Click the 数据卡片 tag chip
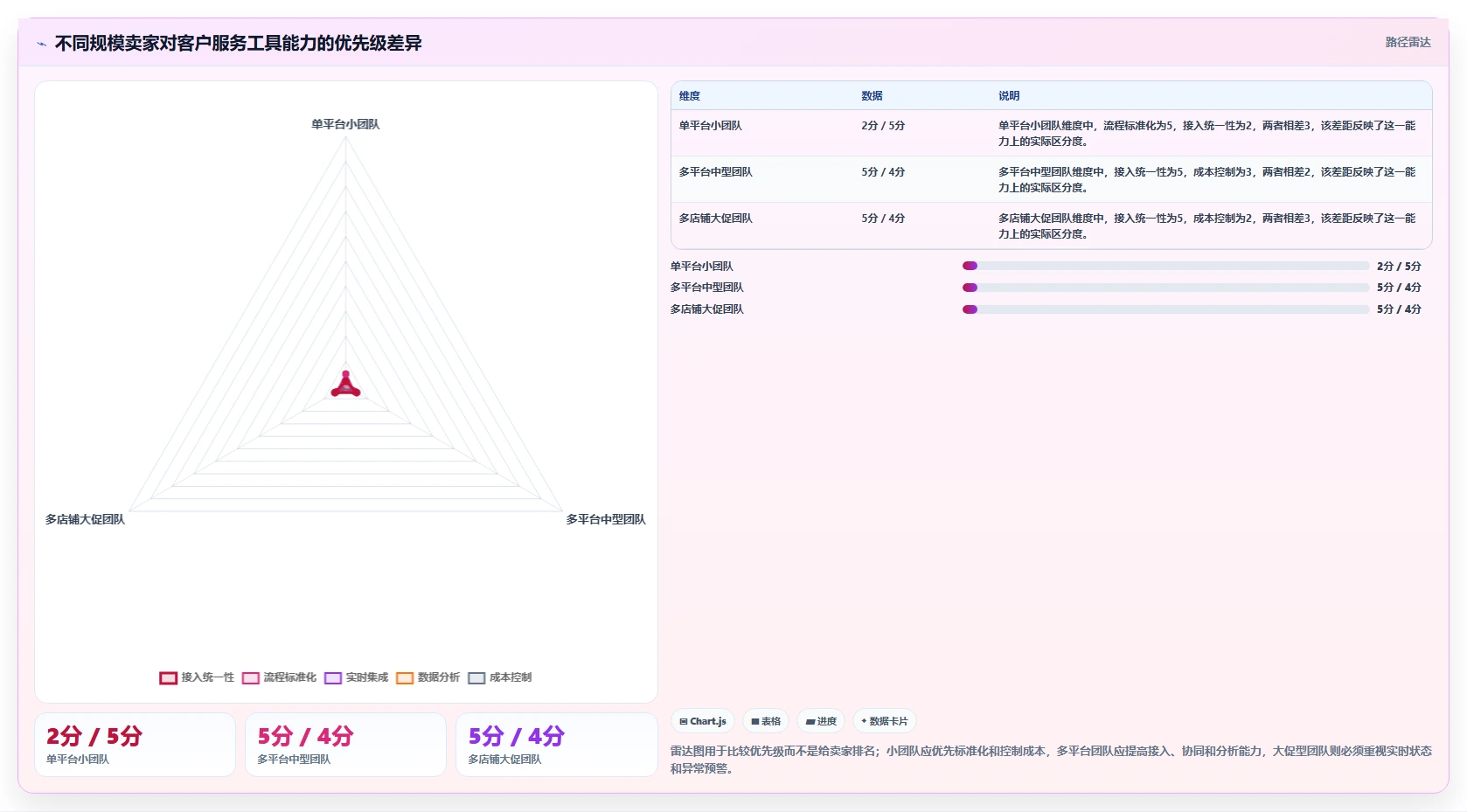 click(884, 721)
